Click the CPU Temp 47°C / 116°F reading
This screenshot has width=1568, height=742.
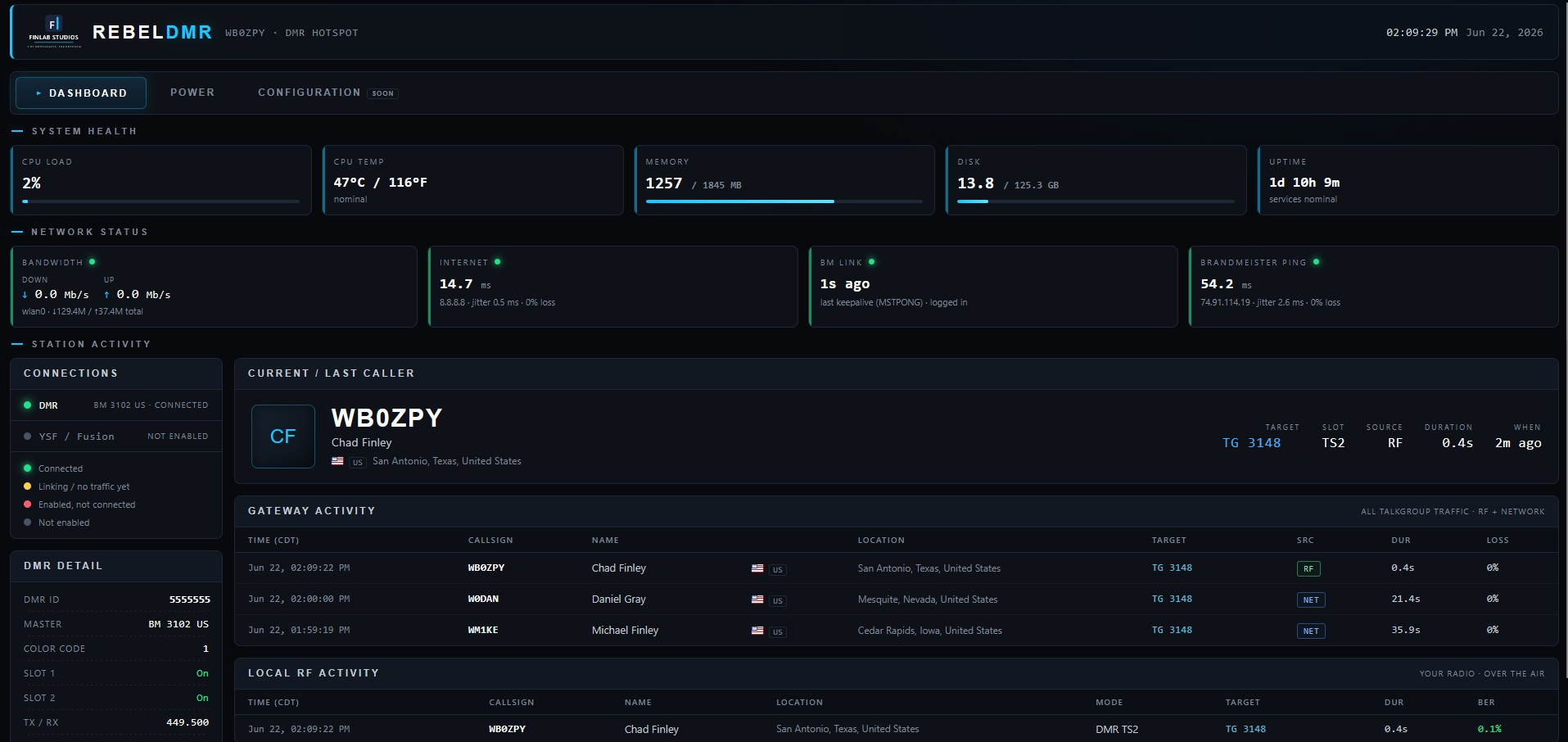tap(380, 183)
